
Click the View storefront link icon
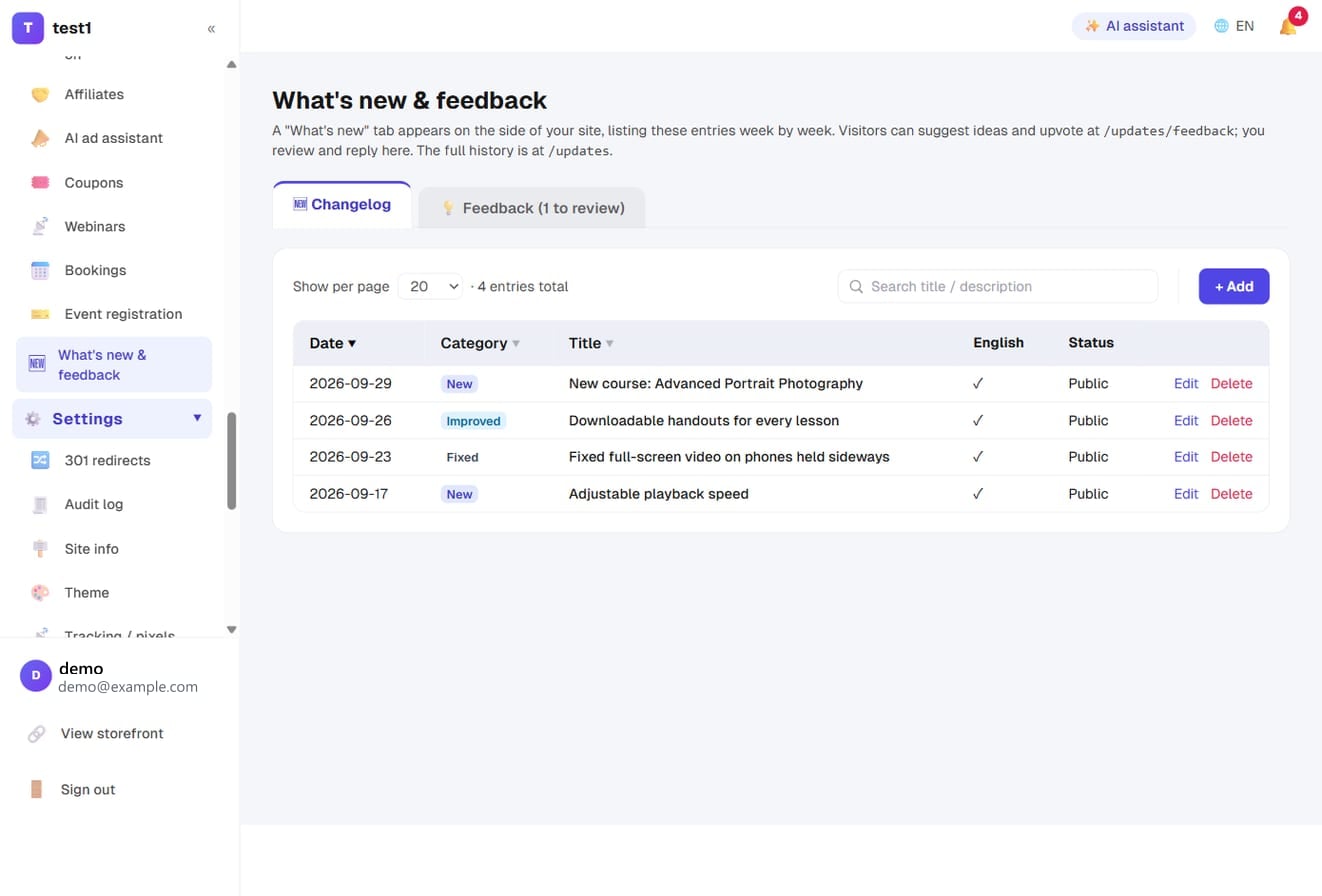[36, 734]
